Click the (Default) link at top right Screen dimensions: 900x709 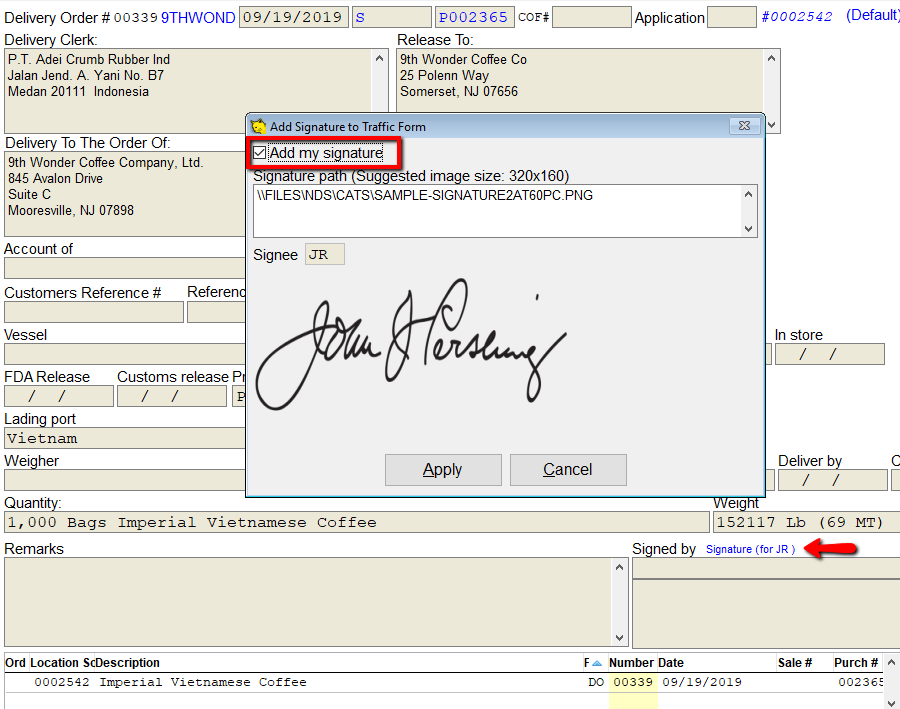[x=872, y=16]
